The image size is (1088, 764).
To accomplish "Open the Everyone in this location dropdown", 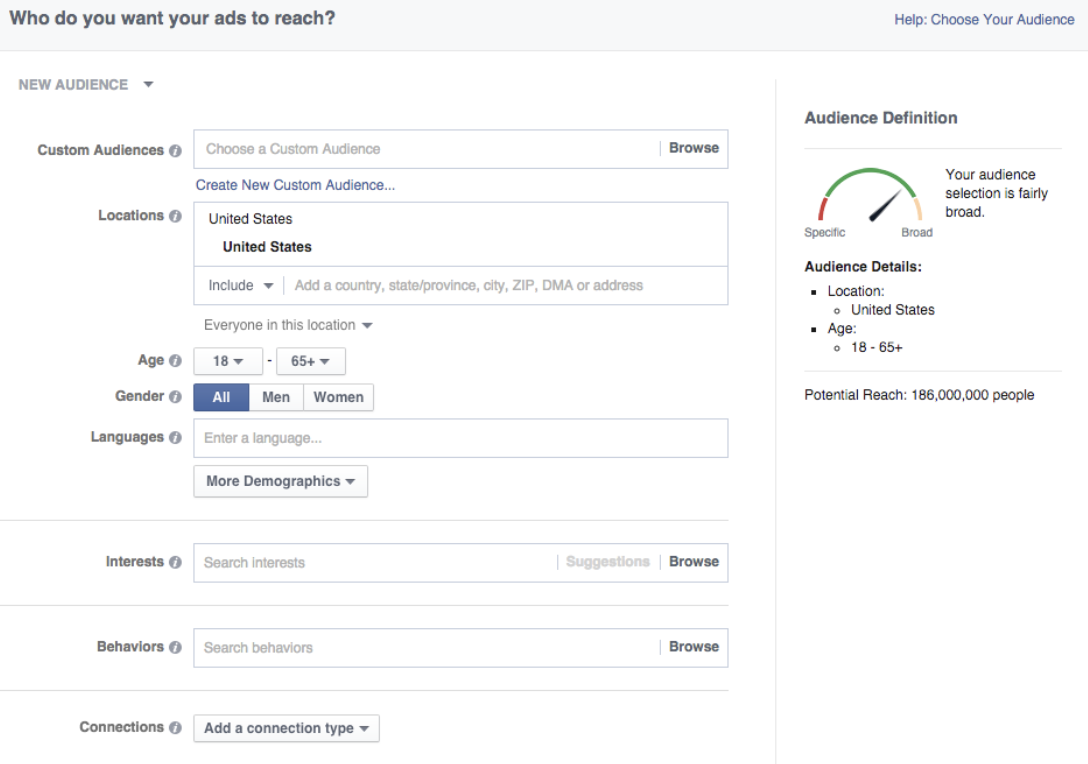I will 288,324.
